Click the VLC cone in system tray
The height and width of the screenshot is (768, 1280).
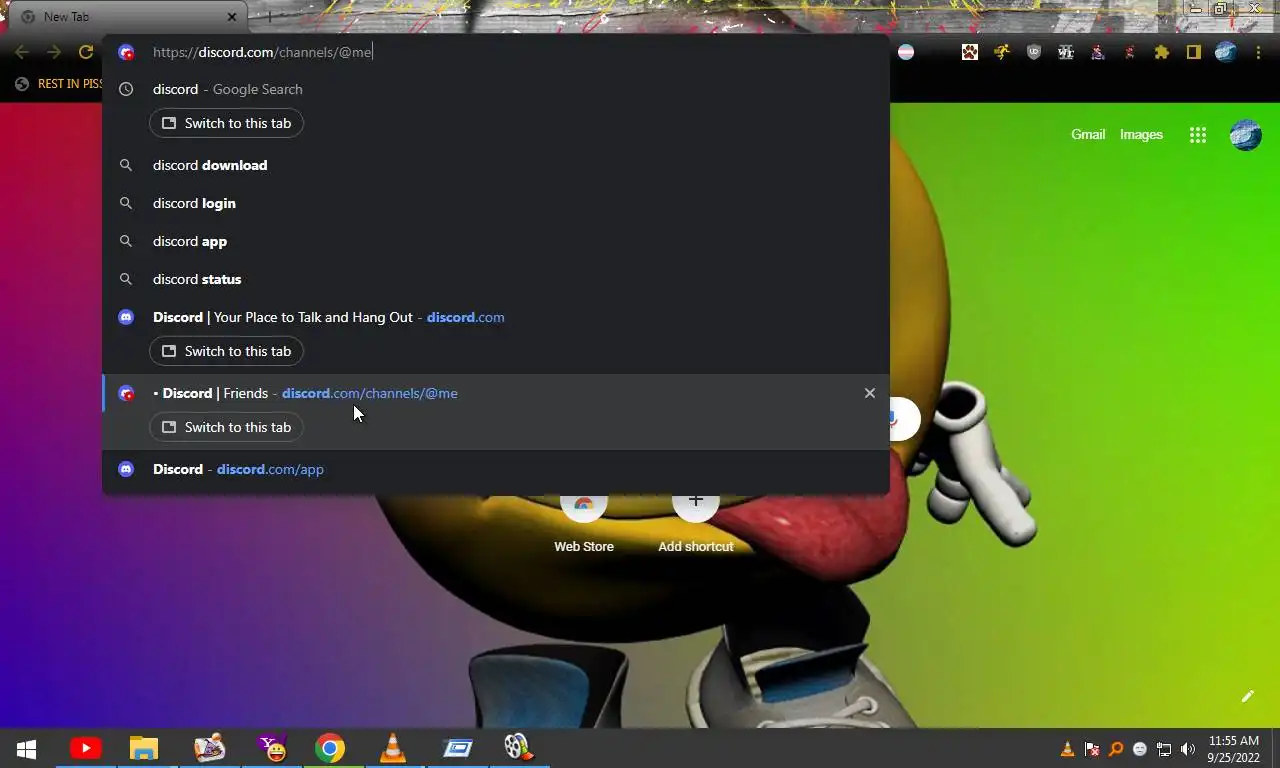(x=1067, y=749)
